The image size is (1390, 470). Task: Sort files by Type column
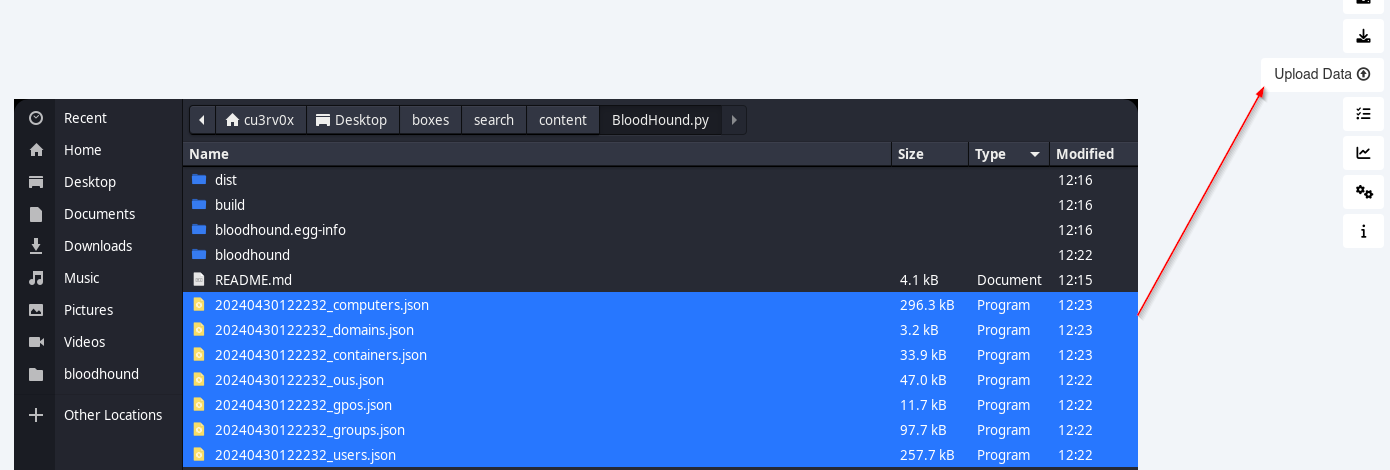coord(1009,154)
